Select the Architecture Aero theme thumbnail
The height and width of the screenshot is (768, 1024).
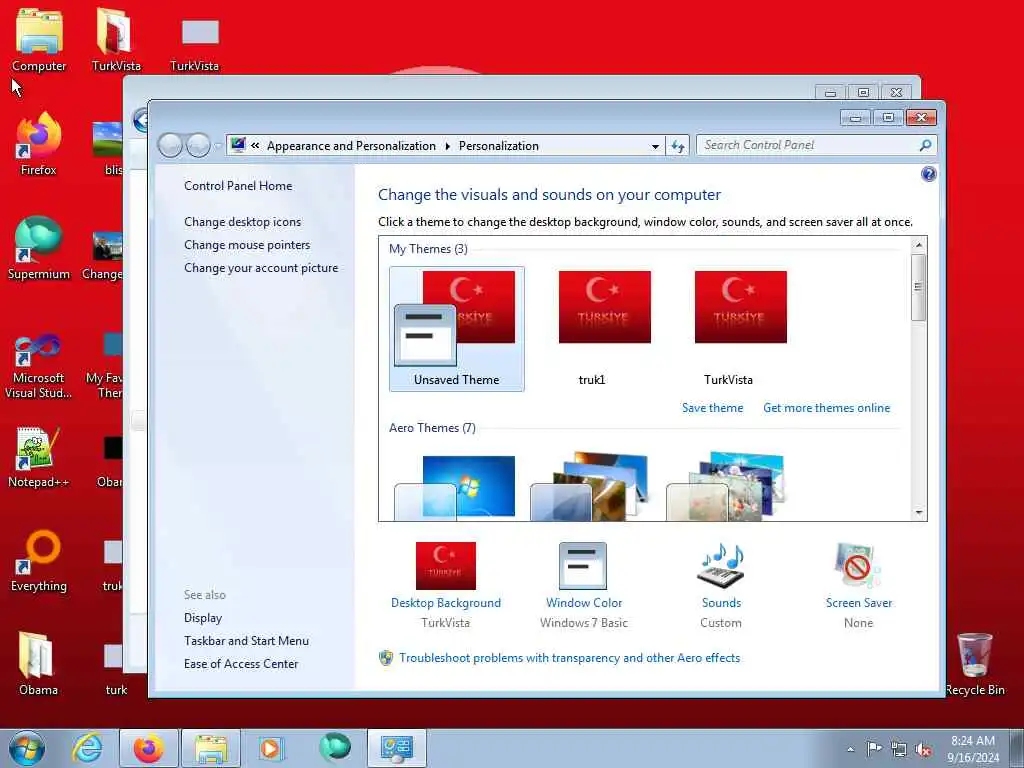591,486
